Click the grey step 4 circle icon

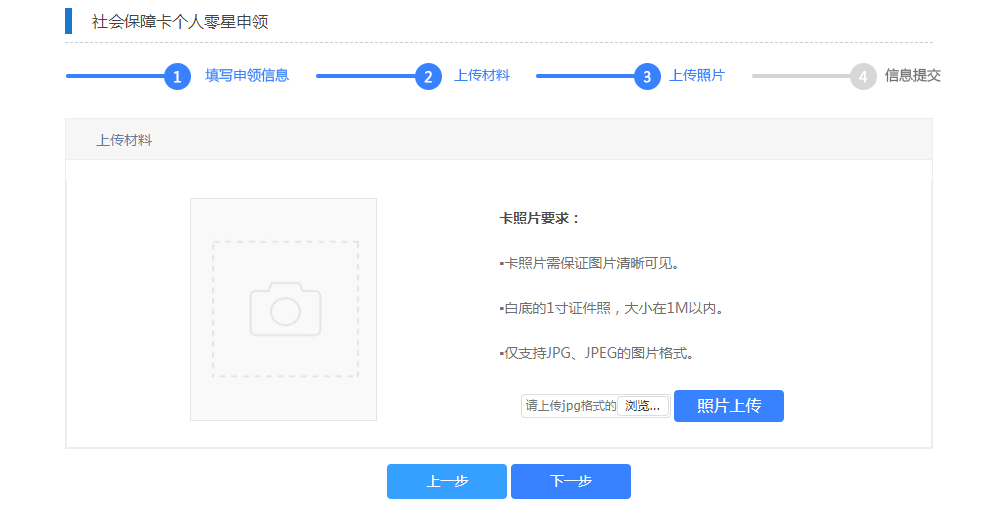tap(863, 76)
